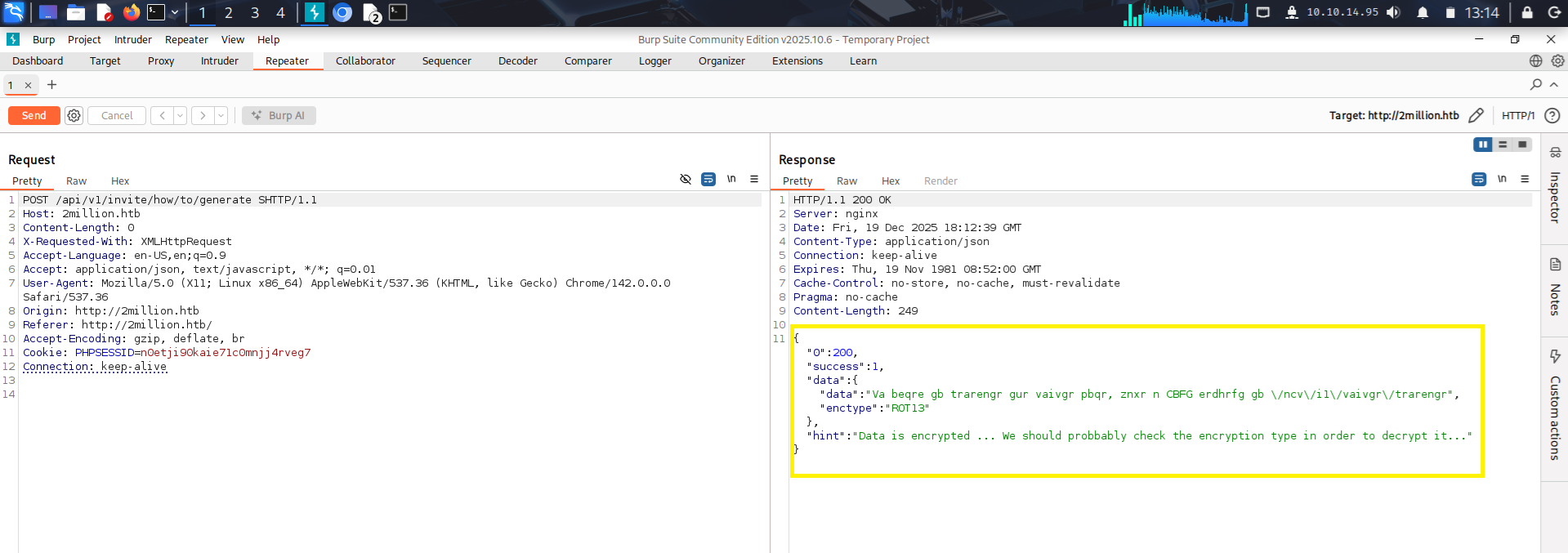
Task: Edit target with the pencil icon
Action: (x=1476, y=116)
